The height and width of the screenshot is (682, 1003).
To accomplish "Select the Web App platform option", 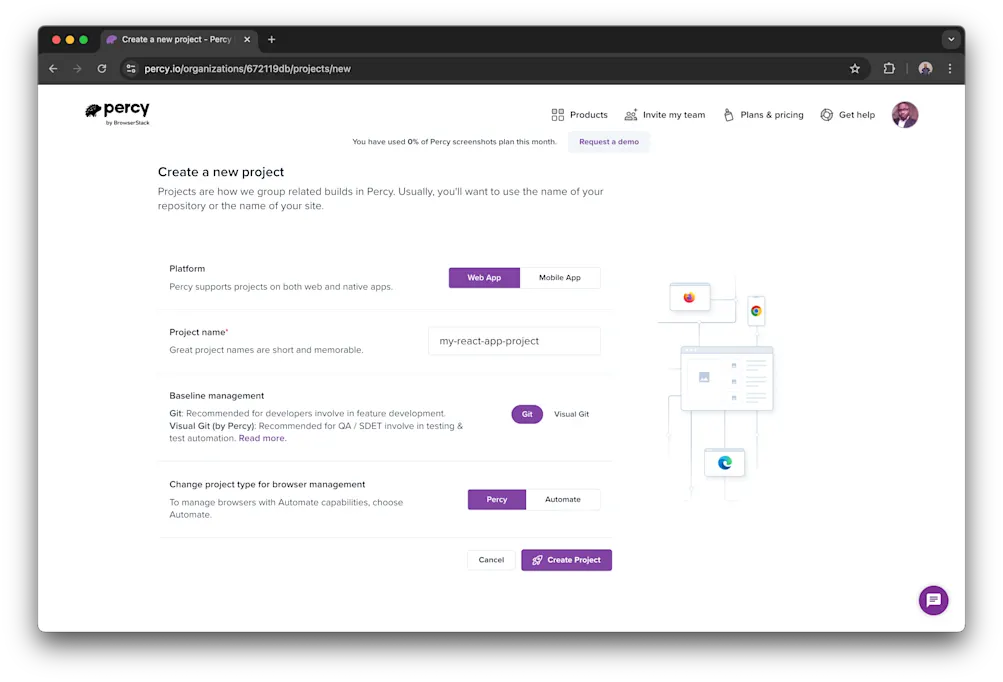I will [484, 278].
